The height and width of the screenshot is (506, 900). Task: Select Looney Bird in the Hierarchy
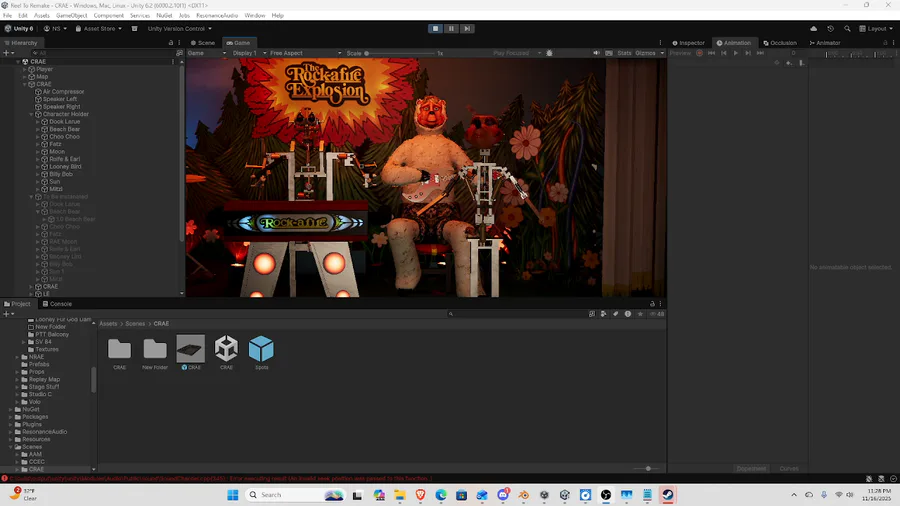(x=65, y=167)
